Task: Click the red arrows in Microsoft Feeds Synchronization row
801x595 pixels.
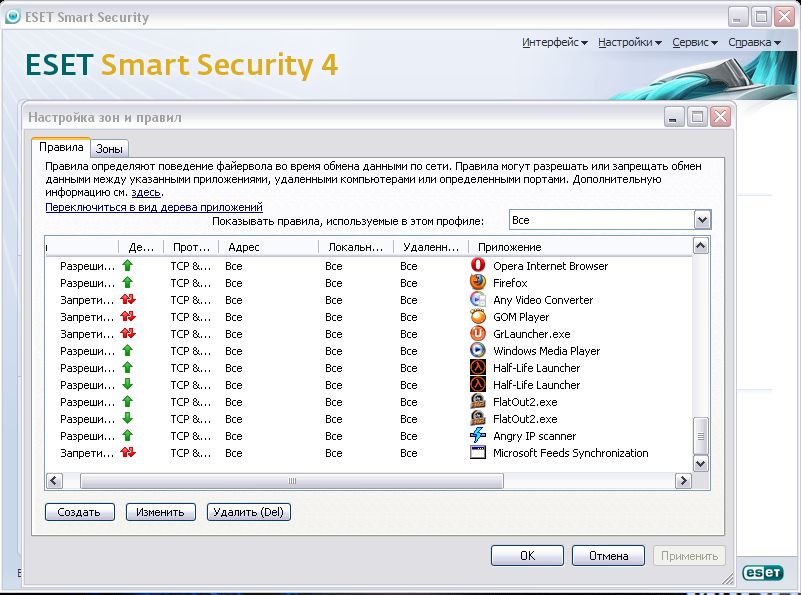Action: (128, 452)
